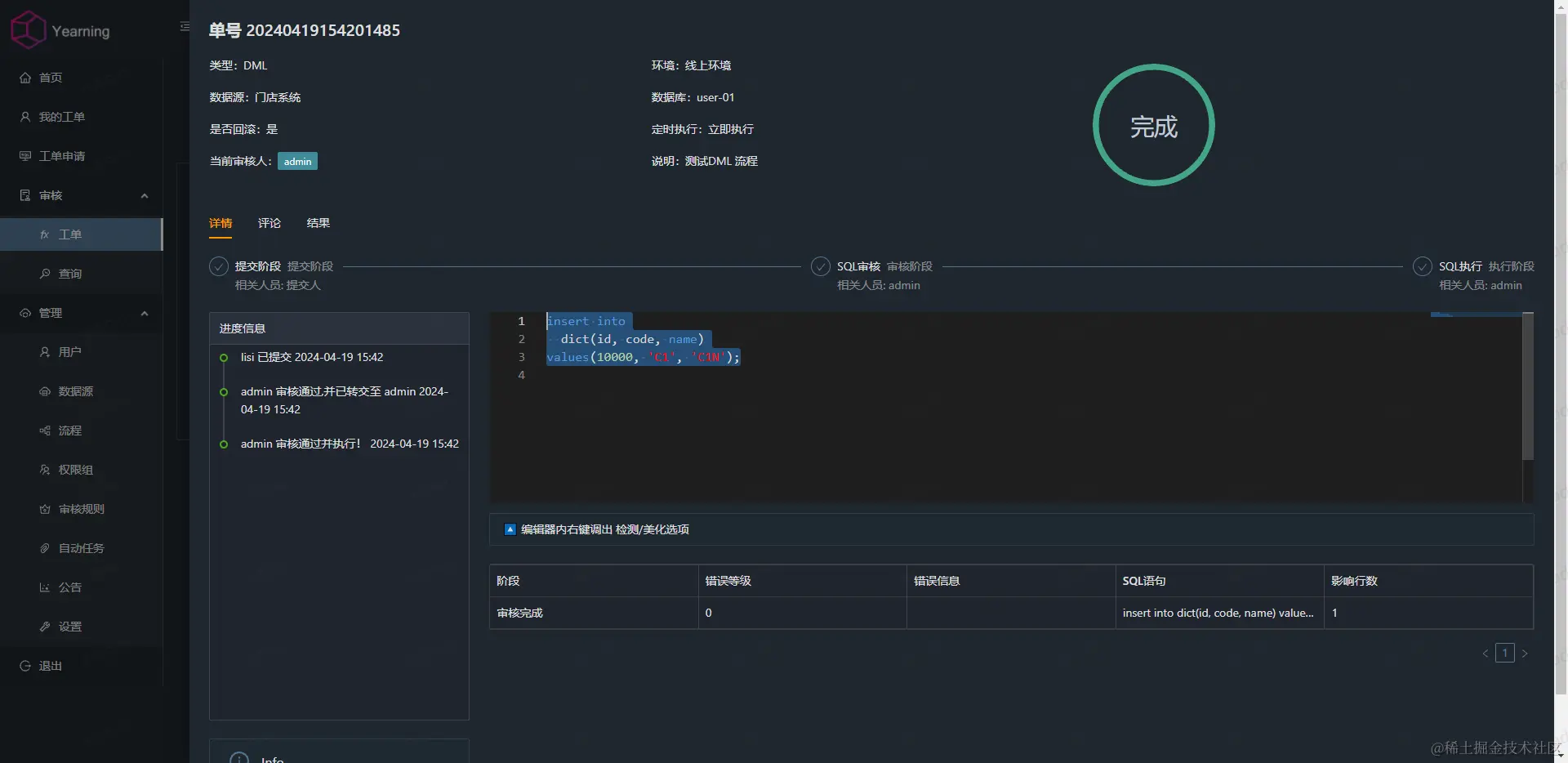Click the flow icon beside 流程

pyautogui.click(x=45, y=431)
